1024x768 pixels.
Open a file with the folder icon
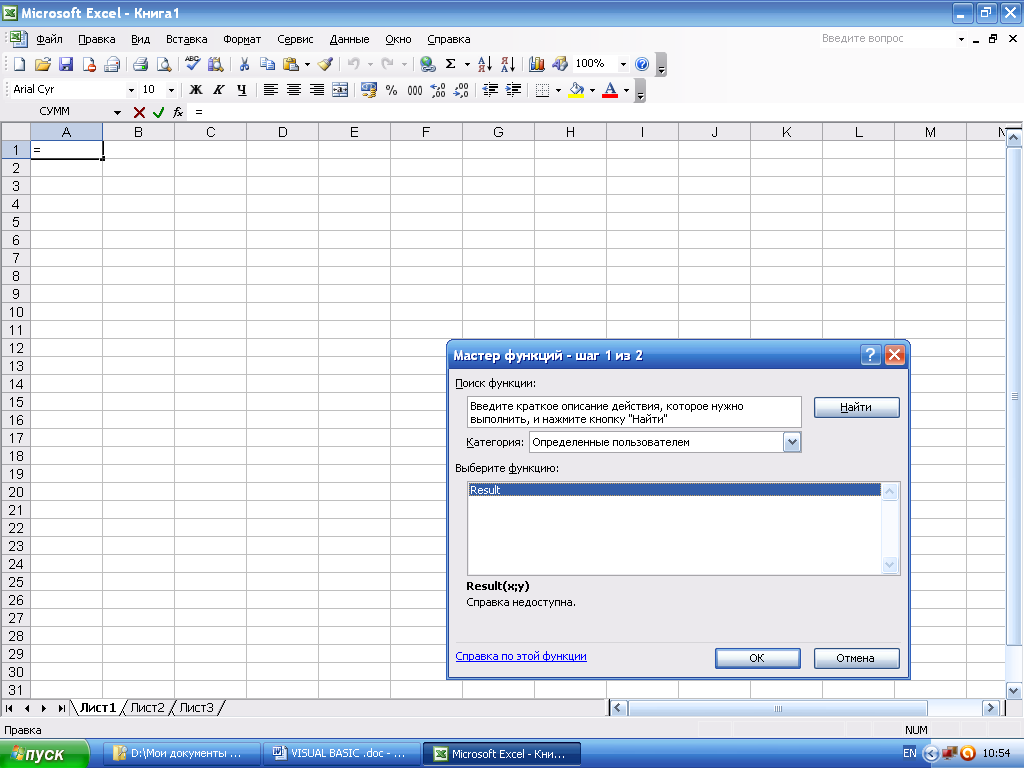coord(42,64)
